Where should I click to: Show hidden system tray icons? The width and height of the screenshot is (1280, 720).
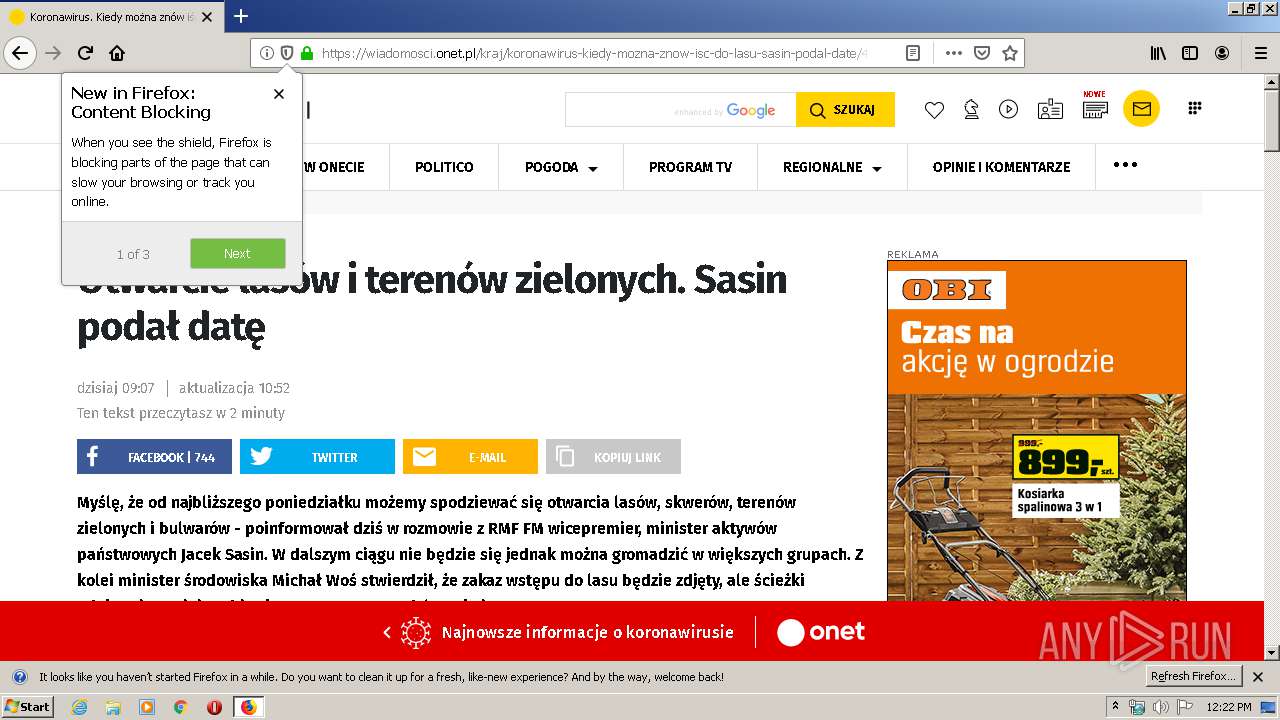coord(1116,706)
